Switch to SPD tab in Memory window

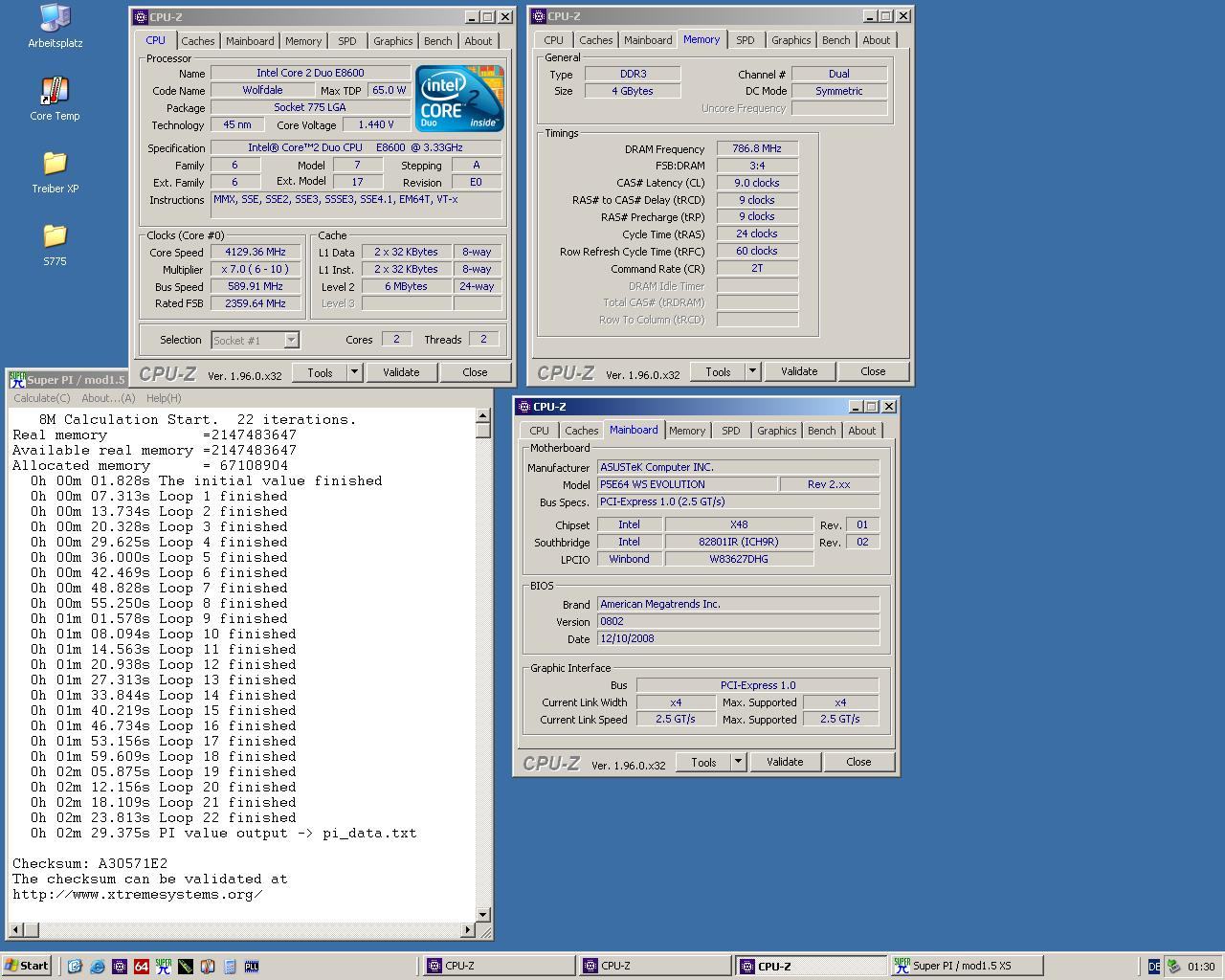click(x=746, y=40)
